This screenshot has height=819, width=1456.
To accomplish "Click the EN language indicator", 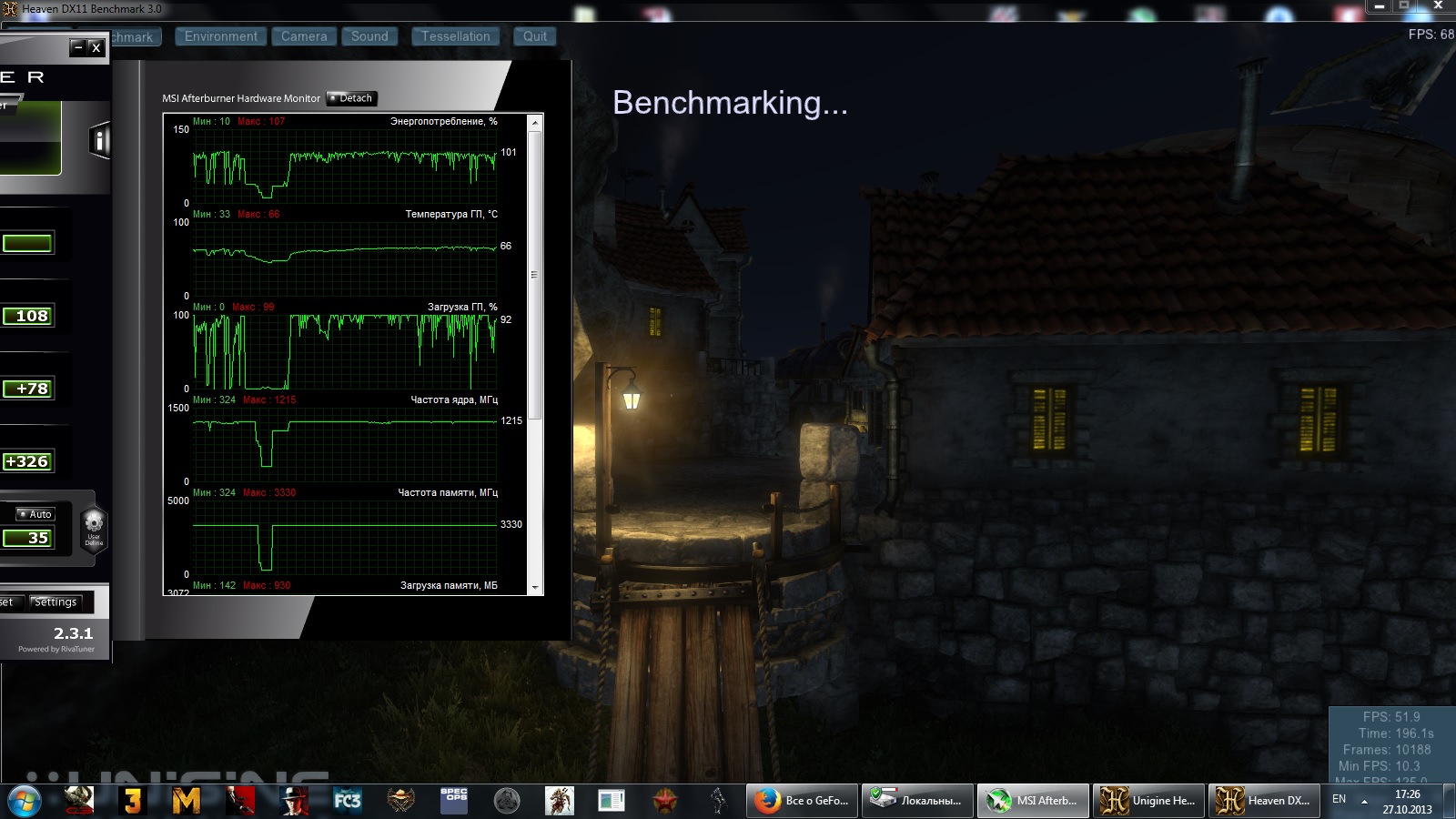I will (x=1339, y=799).
